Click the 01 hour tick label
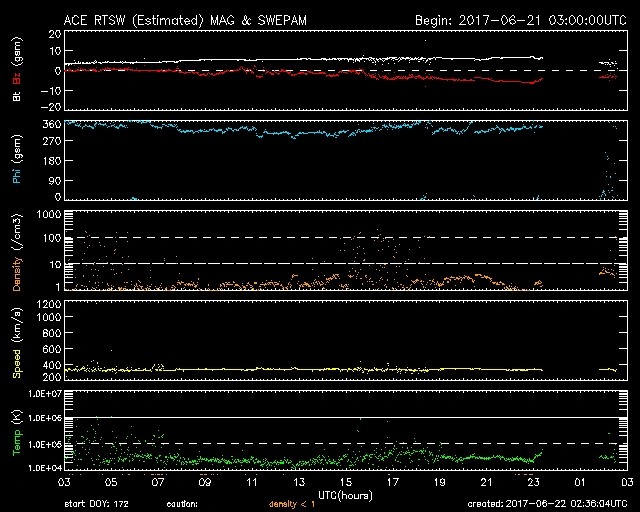 coord(580,482)
